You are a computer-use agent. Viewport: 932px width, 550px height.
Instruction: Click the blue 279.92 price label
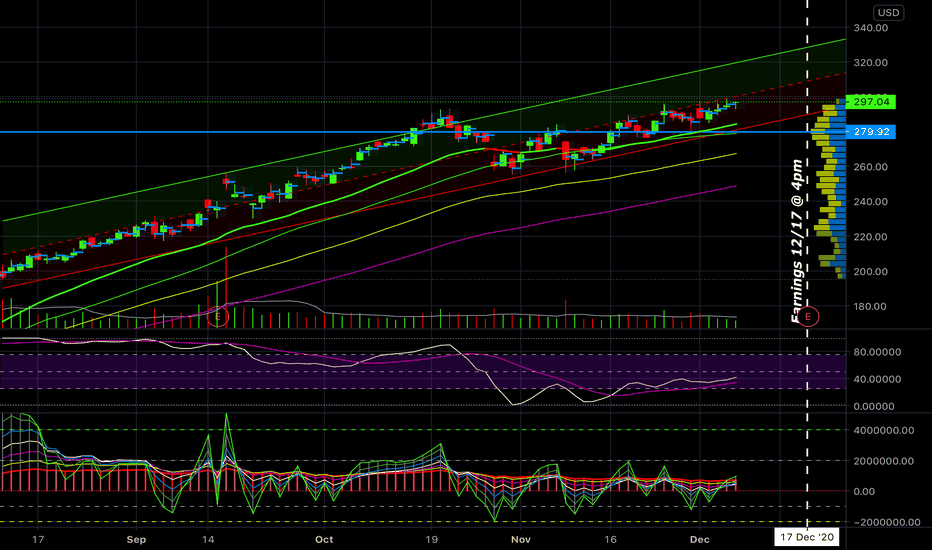(870, 131)
